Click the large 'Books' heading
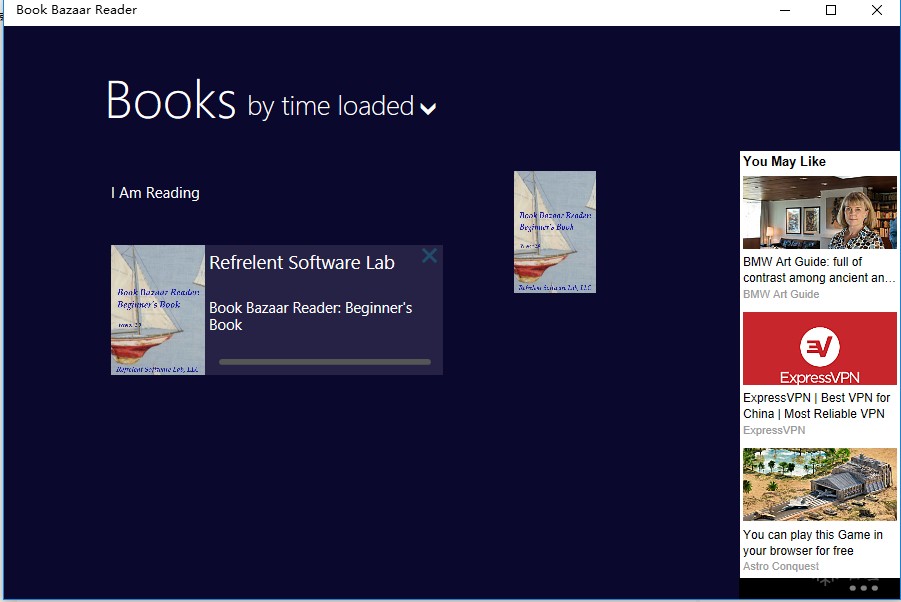The height and width of the screenshot is (602, 901). coord(171,100)
